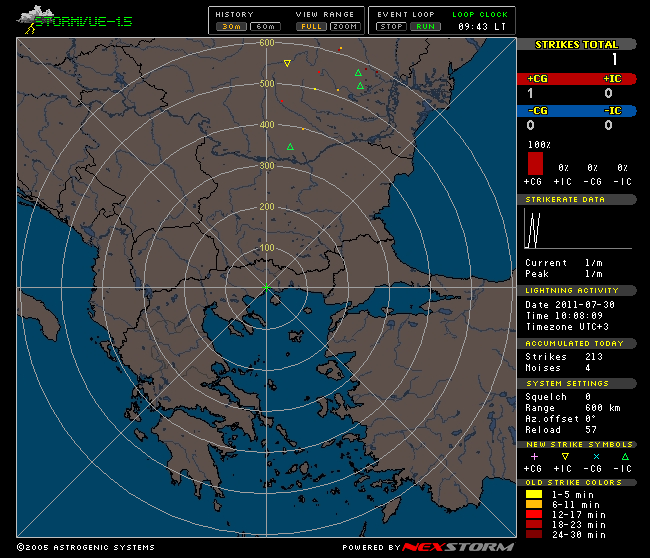Click the +CG plus symbol in legend
This screenshot has height=558, width=650.
(534, 456)
